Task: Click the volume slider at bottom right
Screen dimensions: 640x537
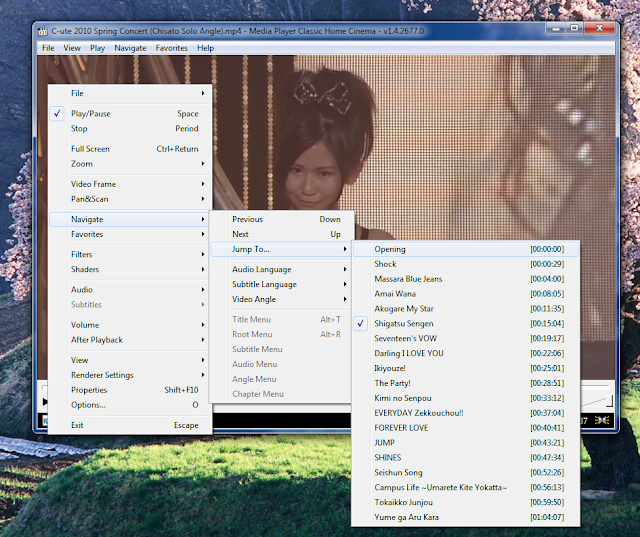Action: [x=597, y=402]
